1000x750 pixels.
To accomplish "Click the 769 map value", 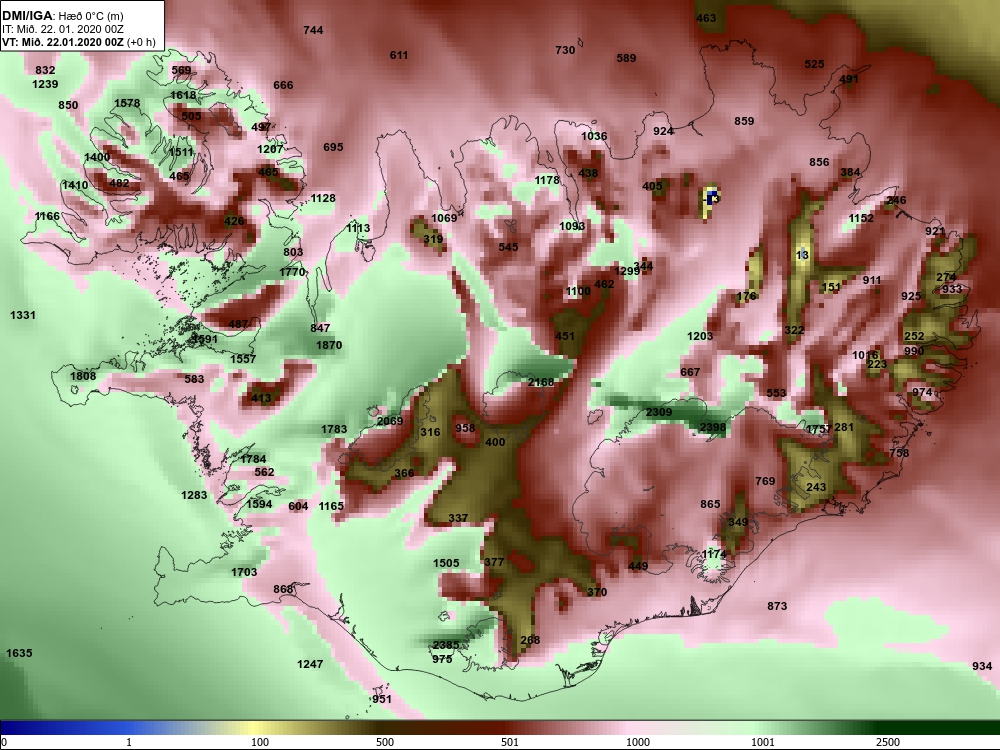I will click(x=765, y=481).
